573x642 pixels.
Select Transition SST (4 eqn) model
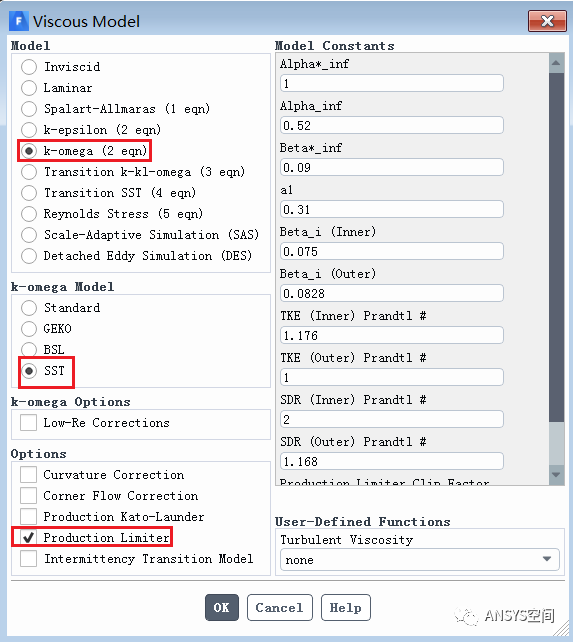click(x=29, y=193)
